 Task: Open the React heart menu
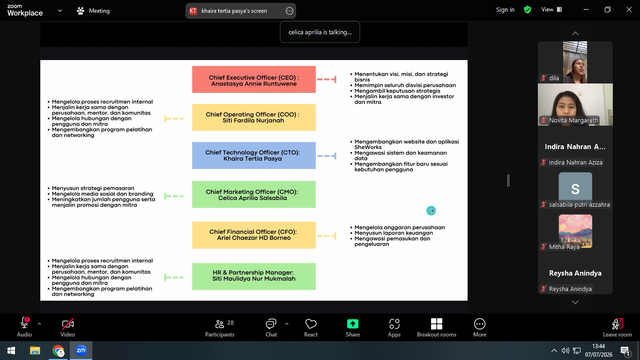pos(311,327)
